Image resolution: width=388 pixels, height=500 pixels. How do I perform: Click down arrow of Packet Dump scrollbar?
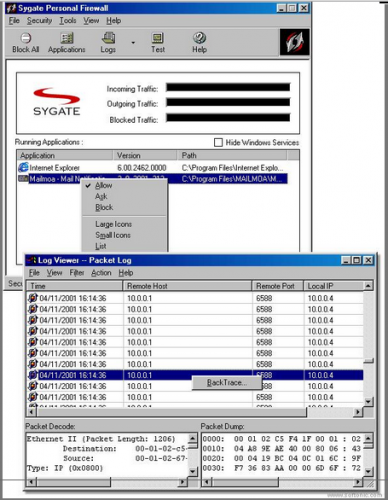[x=368, y=471]
